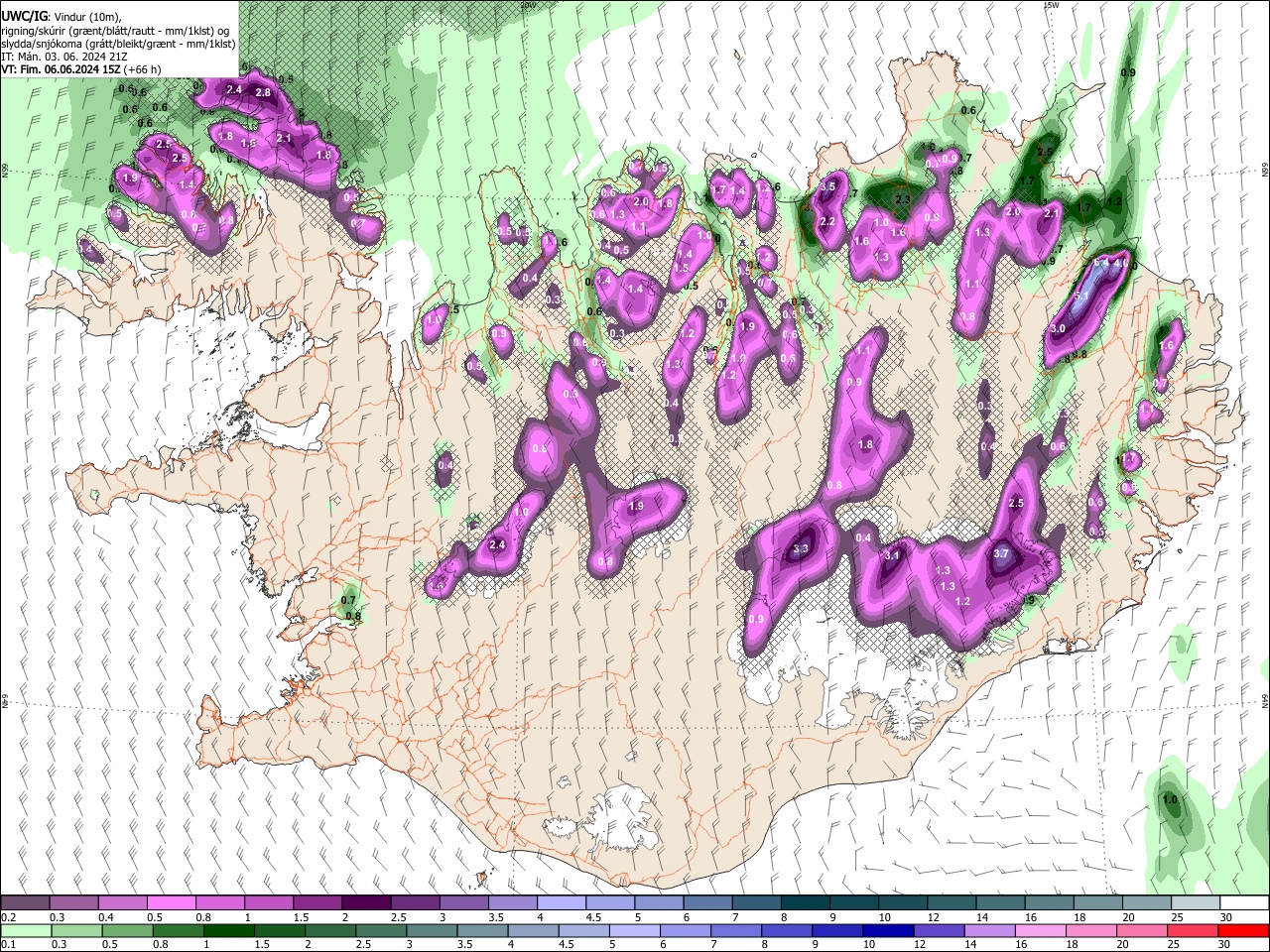Click the 5.1 precipitation maximum value
The image size is (1270, 952).
click(1081, 297)
